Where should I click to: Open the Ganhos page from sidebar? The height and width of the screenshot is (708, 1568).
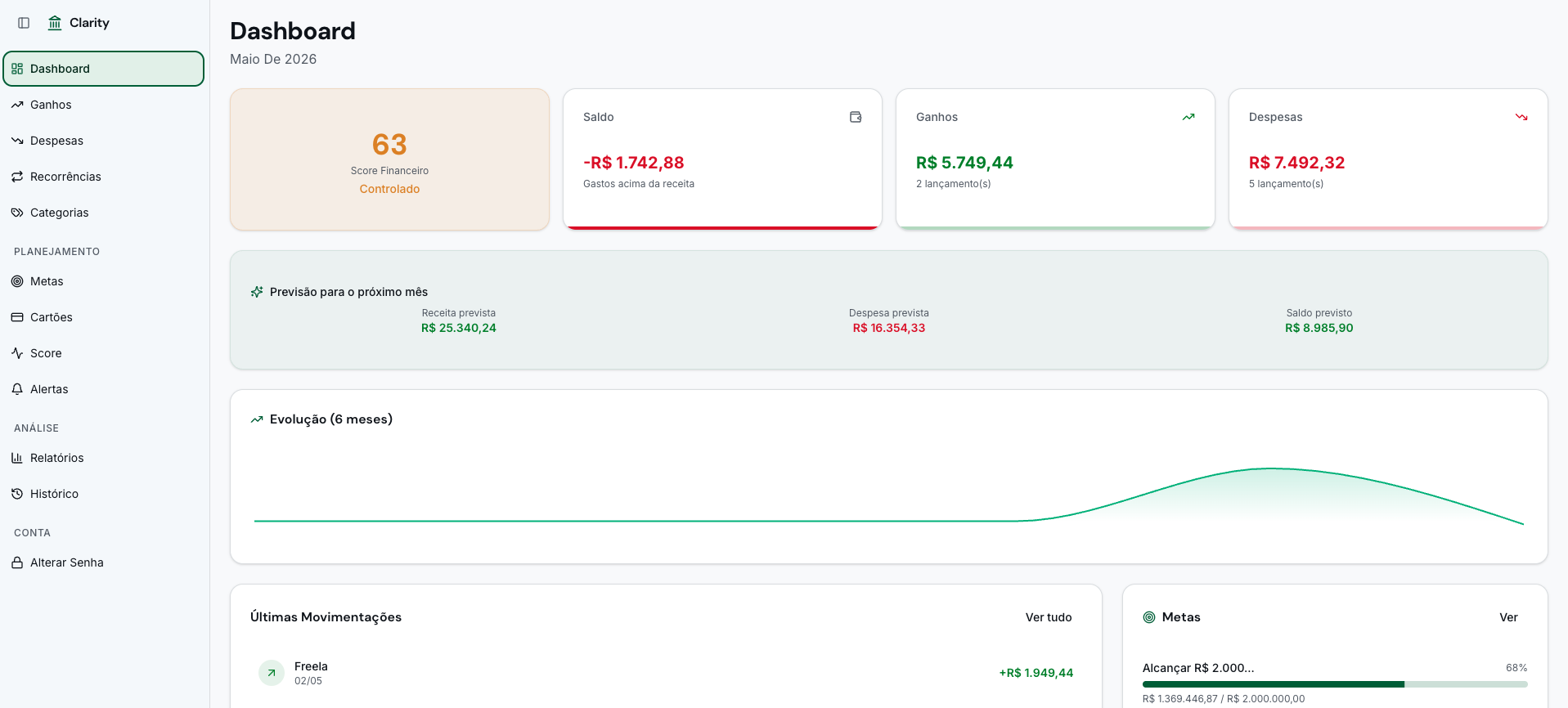click(x=104, y=105)
